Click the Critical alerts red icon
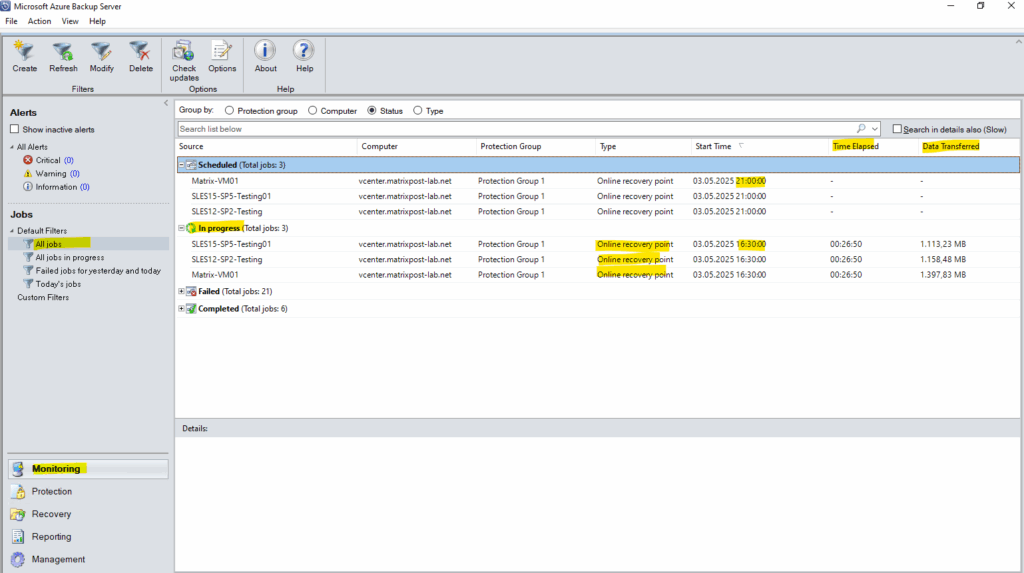Screen dimensions: 1024x573 point(27,160)
